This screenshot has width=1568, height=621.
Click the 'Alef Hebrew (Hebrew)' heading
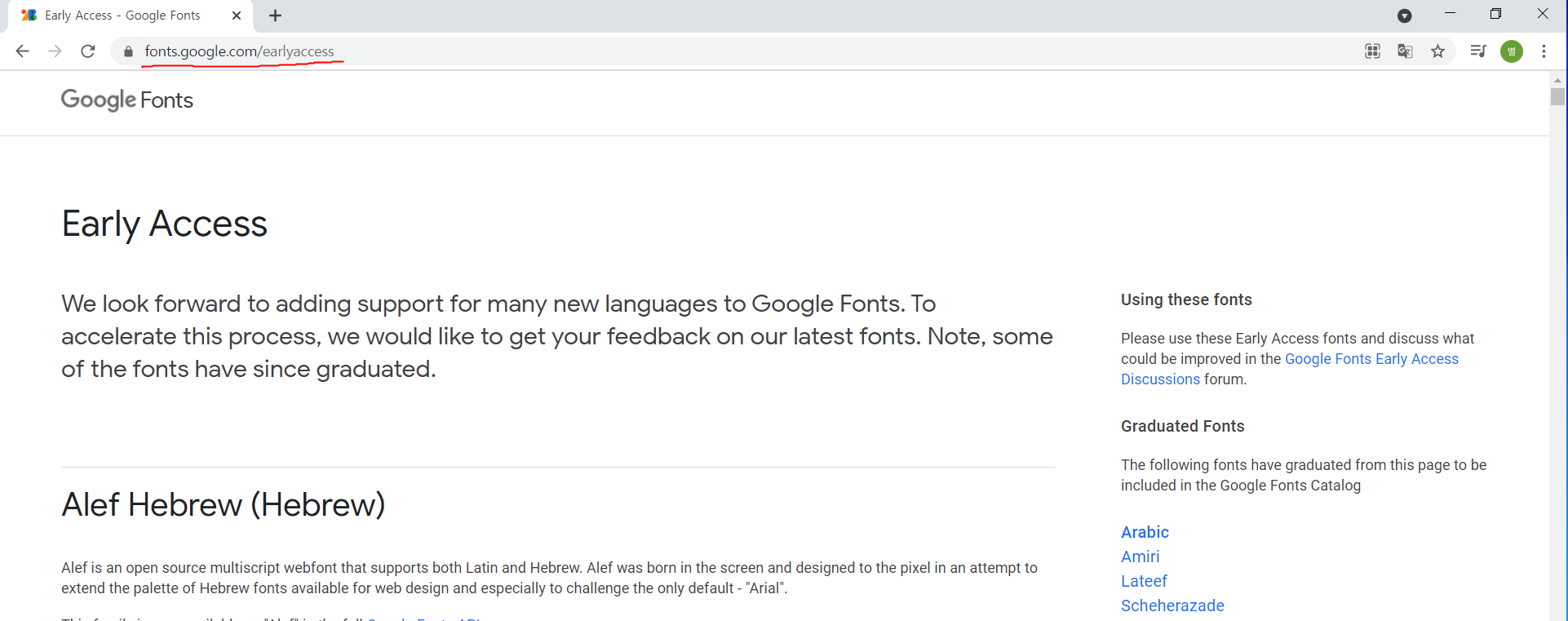[224, 504]
